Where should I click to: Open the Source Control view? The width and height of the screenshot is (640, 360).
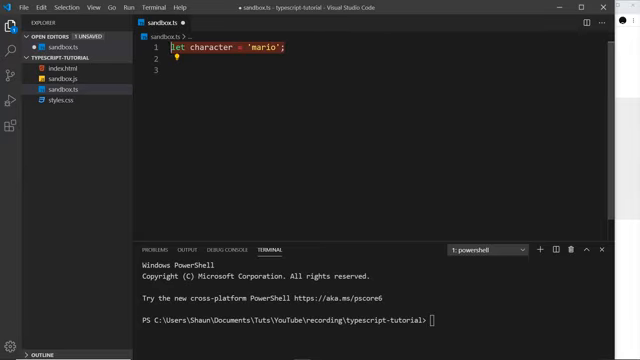tap(10, 76)
